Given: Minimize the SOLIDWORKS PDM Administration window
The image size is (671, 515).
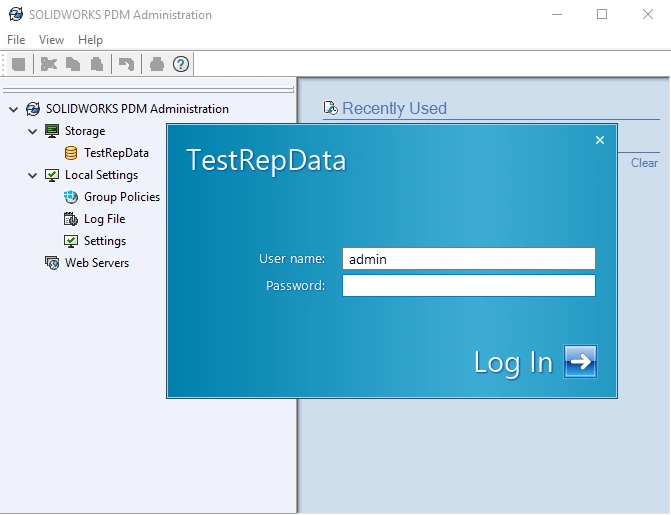Looking at the screenshot, I should click(557, 15).
